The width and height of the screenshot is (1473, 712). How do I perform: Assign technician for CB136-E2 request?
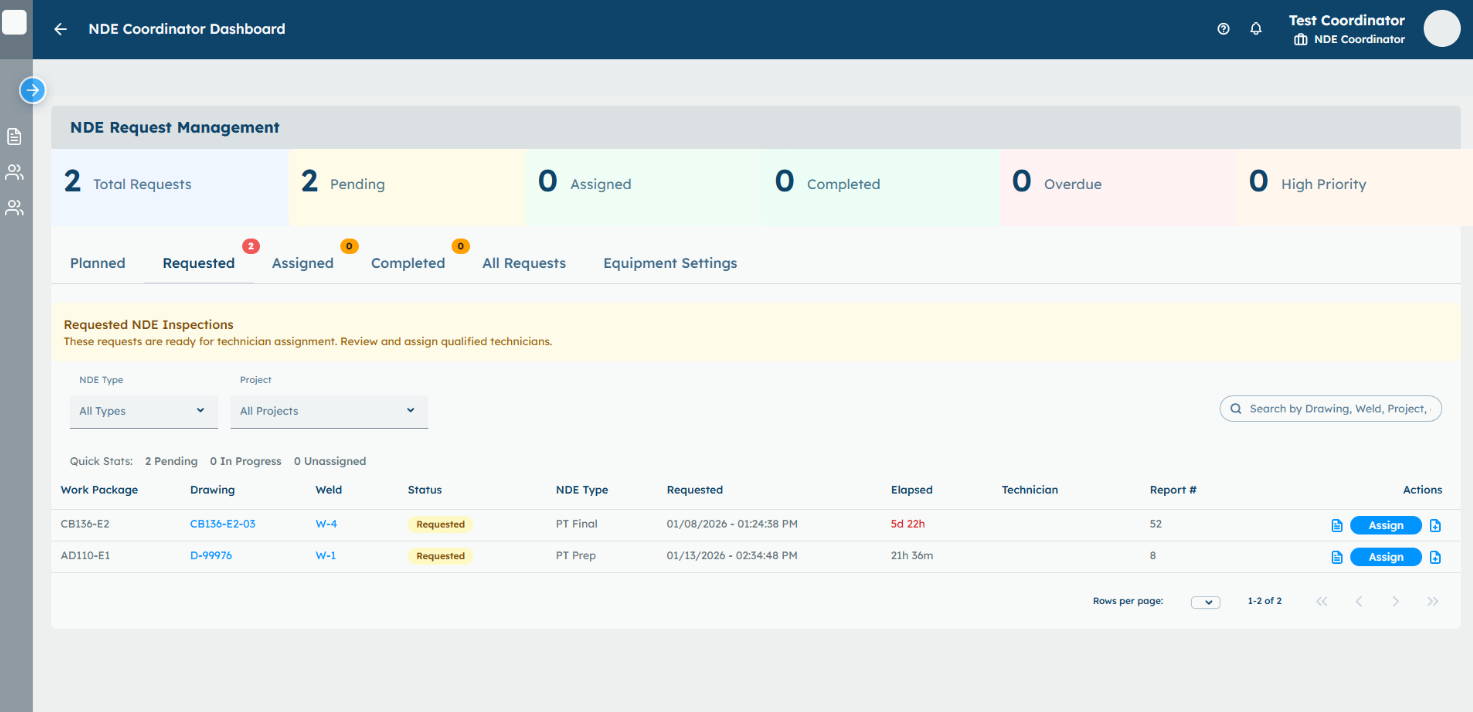[x=1386, y=526]
